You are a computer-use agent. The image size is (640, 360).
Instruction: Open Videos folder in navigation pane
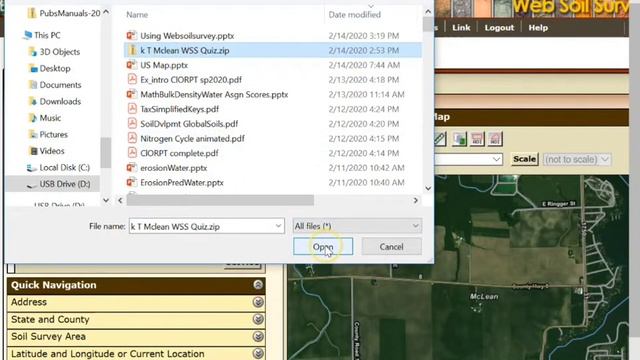pyautogui.click(x=47, y=151)
